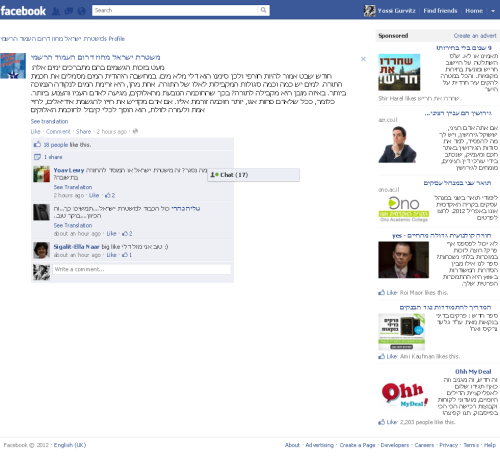Open friend requests icon in header
Screen dimensions: 500x468
(x=56, y=11)
